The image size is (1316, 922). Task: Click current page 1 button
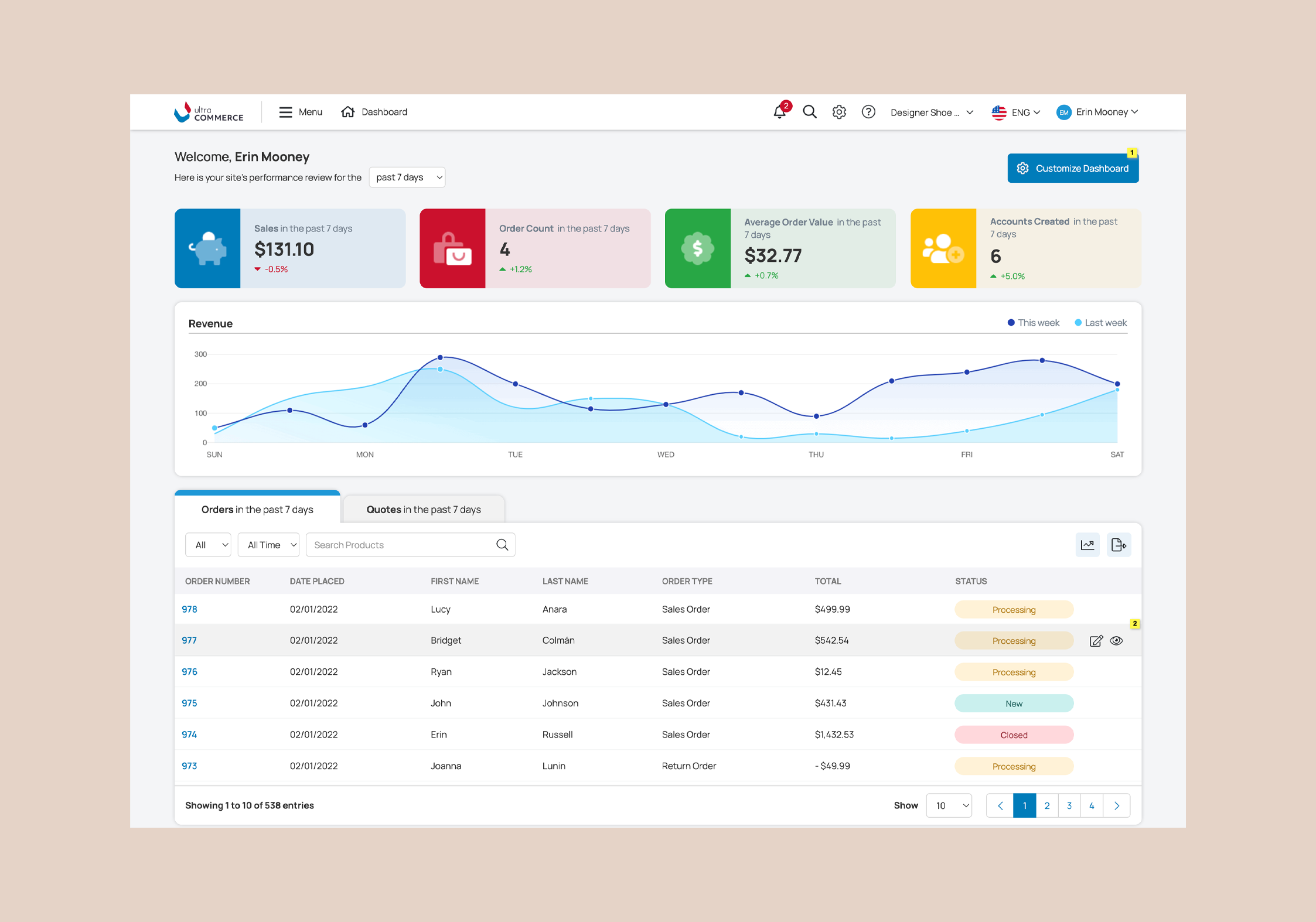coord(1025,805)
